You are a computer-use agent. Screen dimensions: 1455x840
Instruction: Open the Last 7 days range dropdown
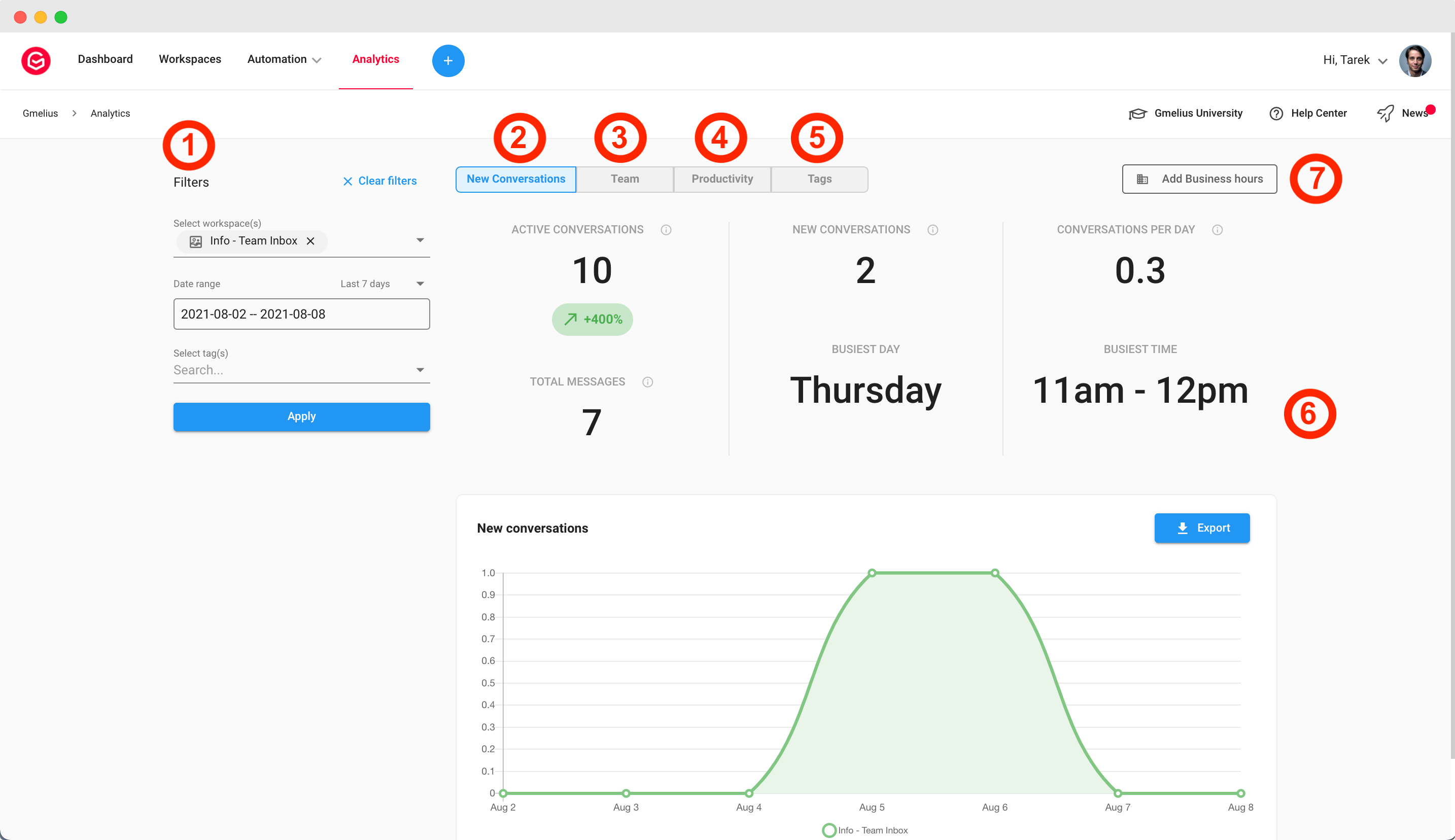click(x=382, y=284)
